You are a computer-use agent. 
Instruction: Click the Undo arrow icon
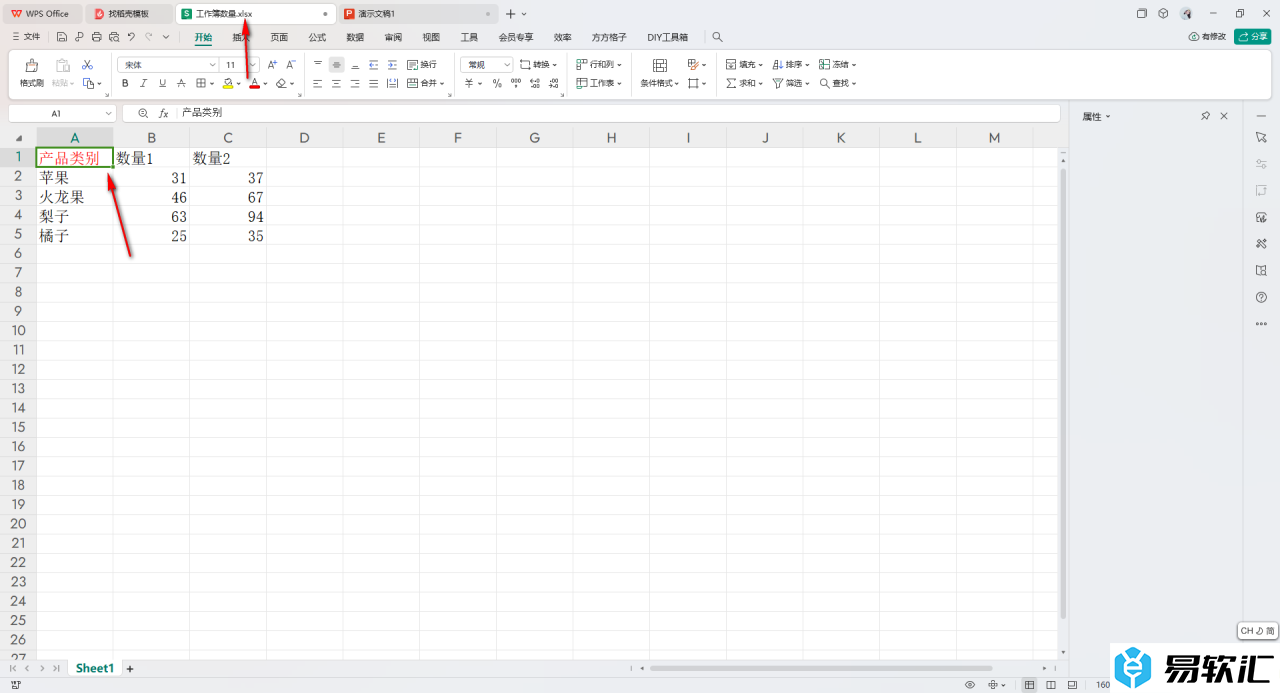[x=131, y=37]
